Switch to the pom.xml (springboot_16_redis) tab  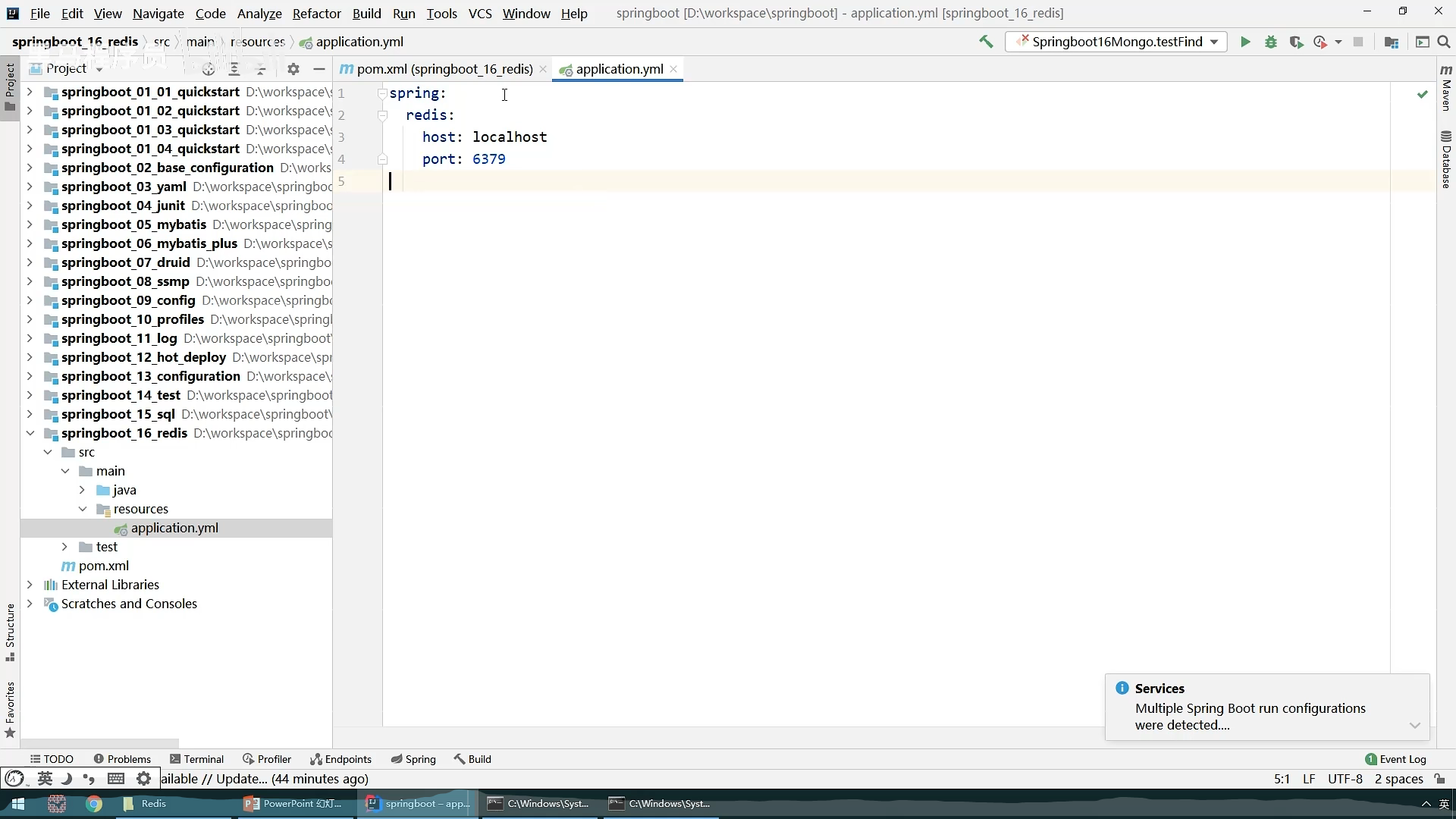point(444,69)
